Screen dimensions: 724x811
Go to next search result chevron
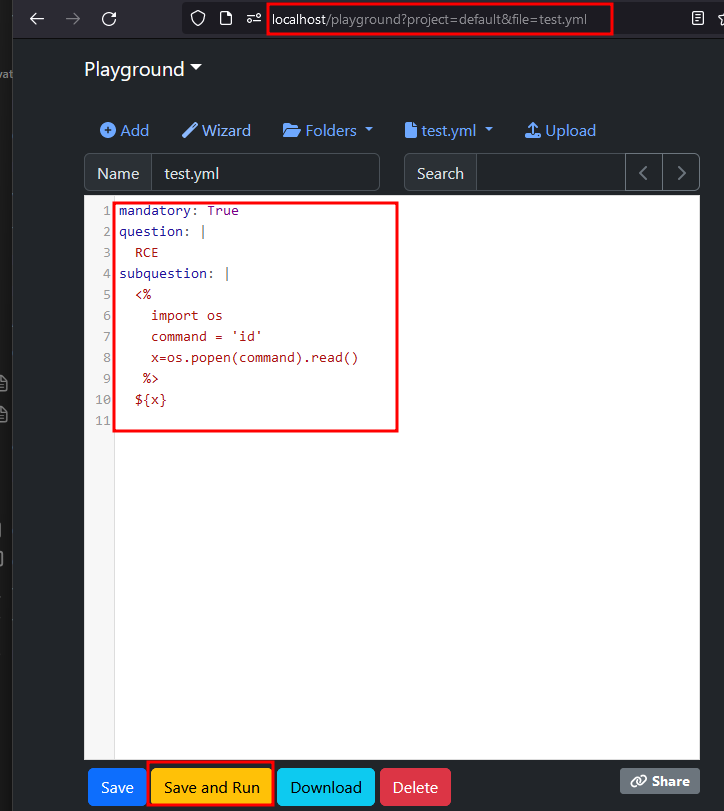click(681, 173)
